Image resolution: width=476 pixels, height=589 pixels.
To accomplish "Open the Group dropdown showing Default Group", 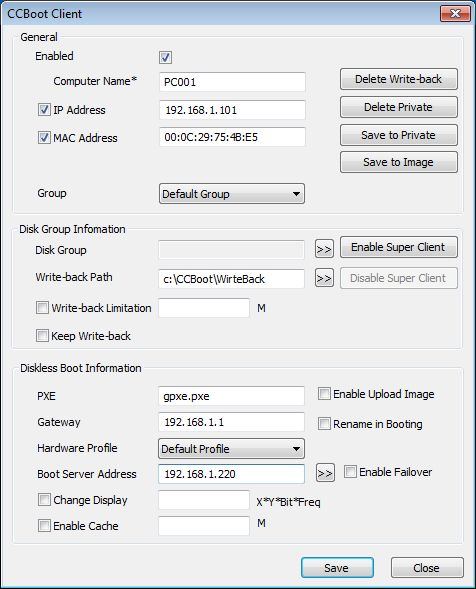I will click(232, 194).
